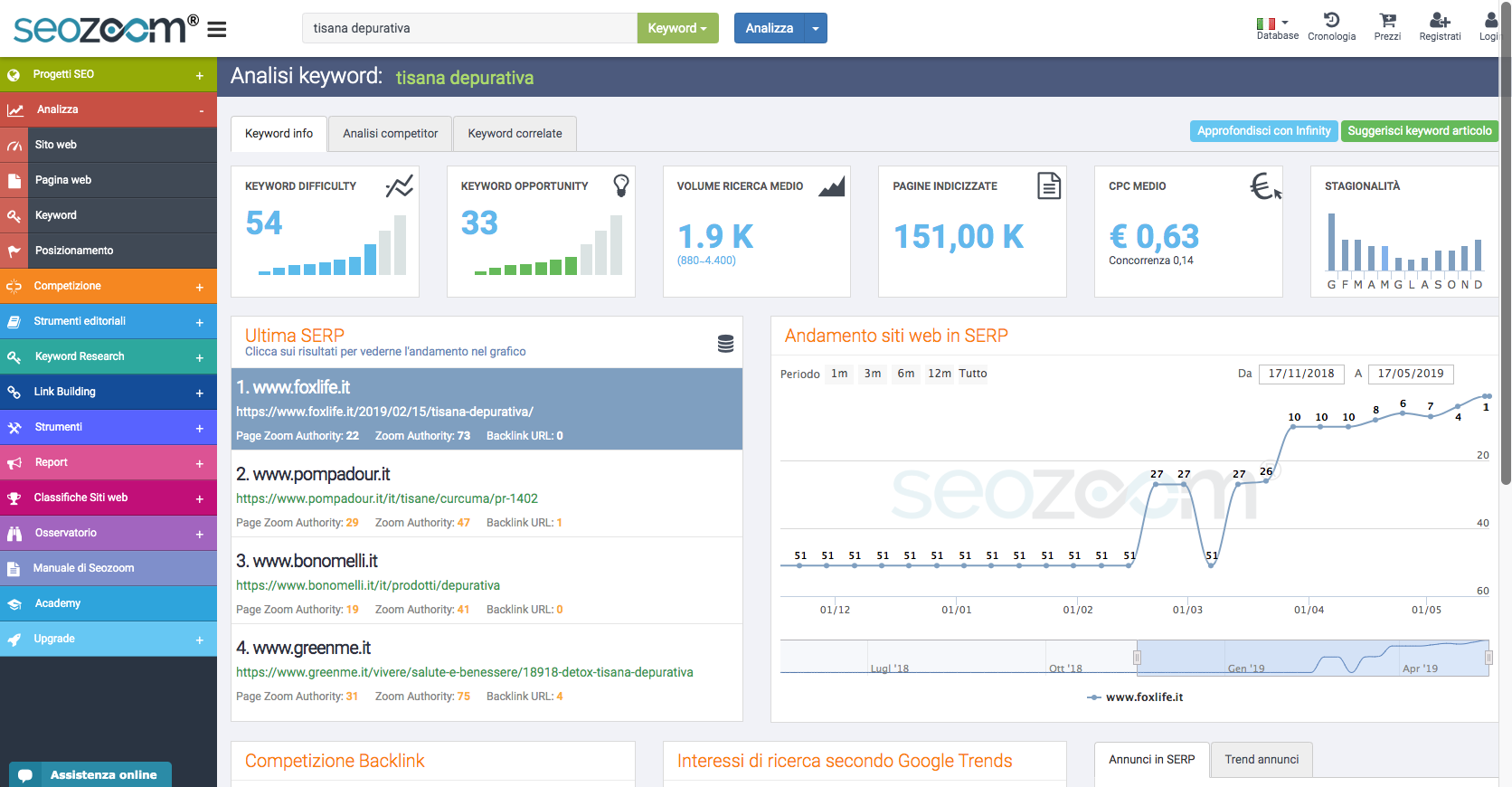Click the Manuale di Seozoom document icon
The image size is (1512, 787).
14,569
